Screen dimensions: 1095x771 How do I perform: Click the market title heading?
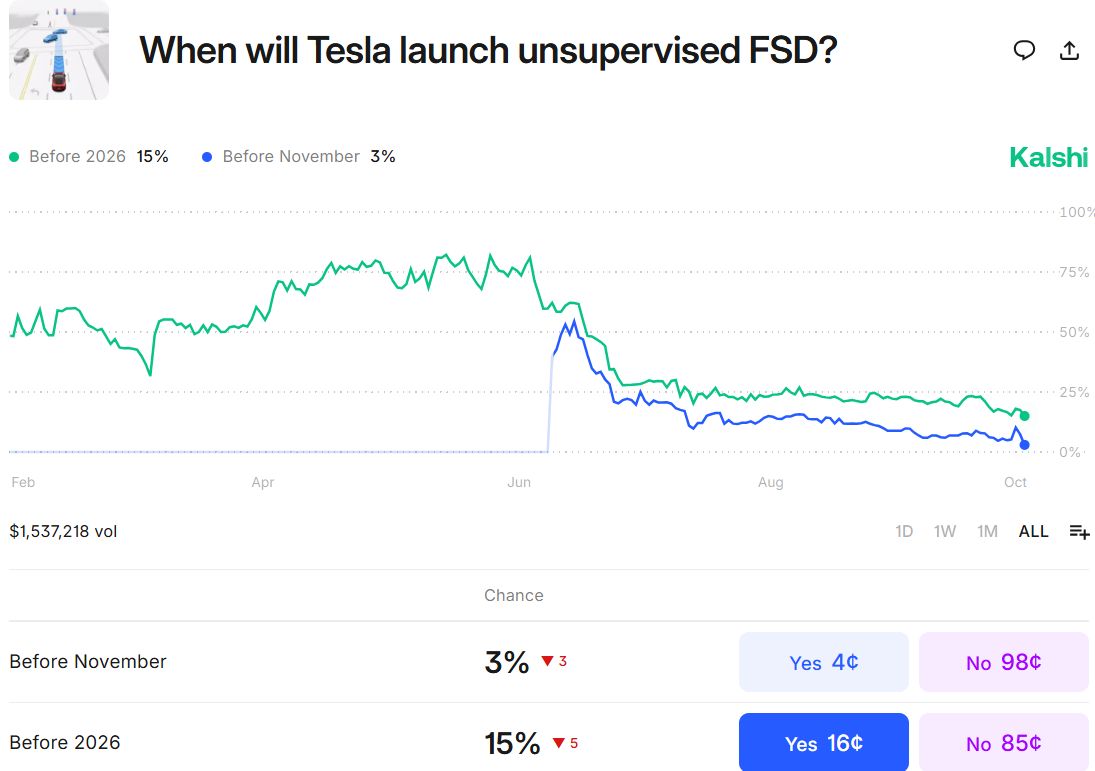click(x=487, y=50)
